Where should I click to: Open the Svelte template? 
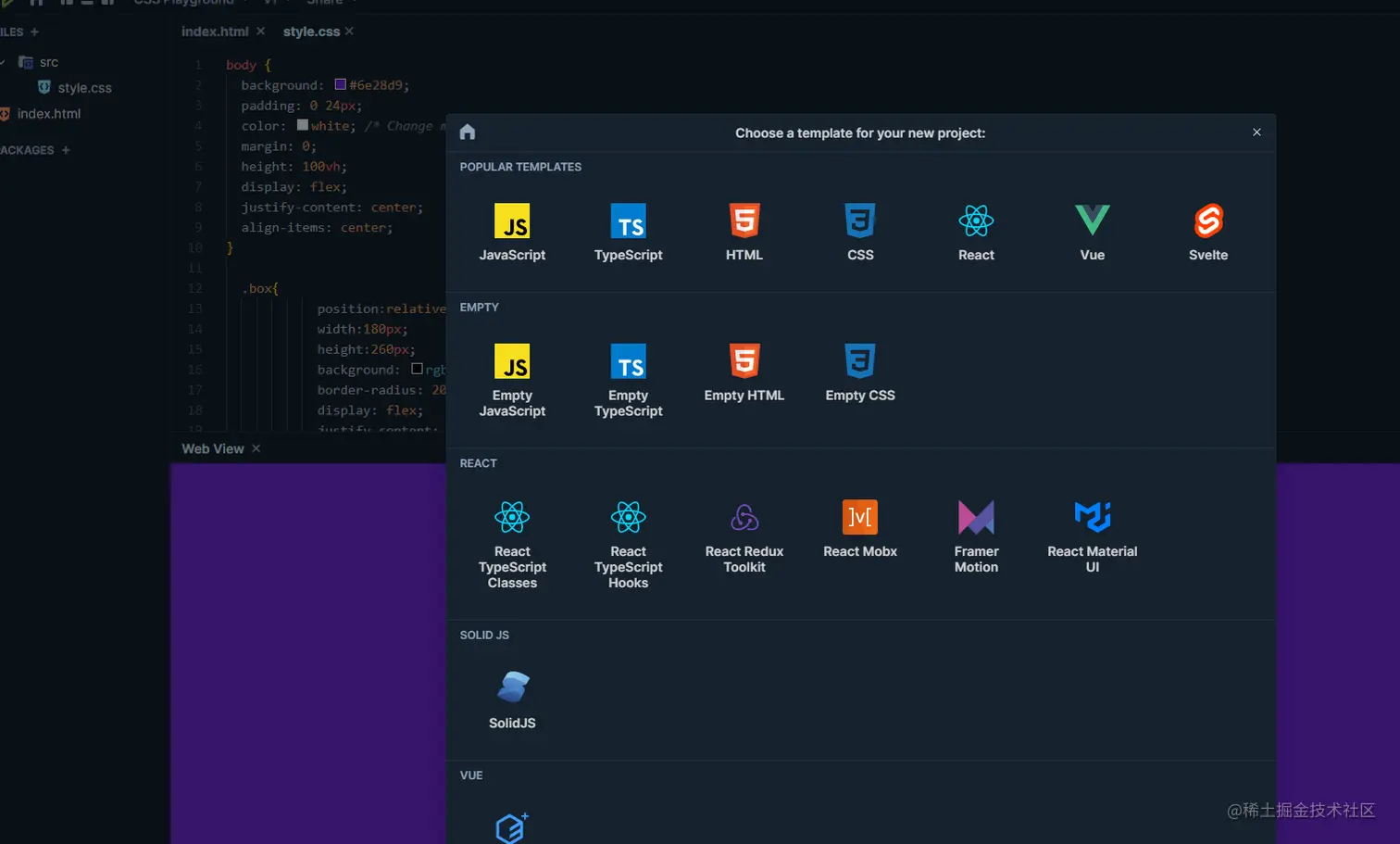[x=1208, y=232]
